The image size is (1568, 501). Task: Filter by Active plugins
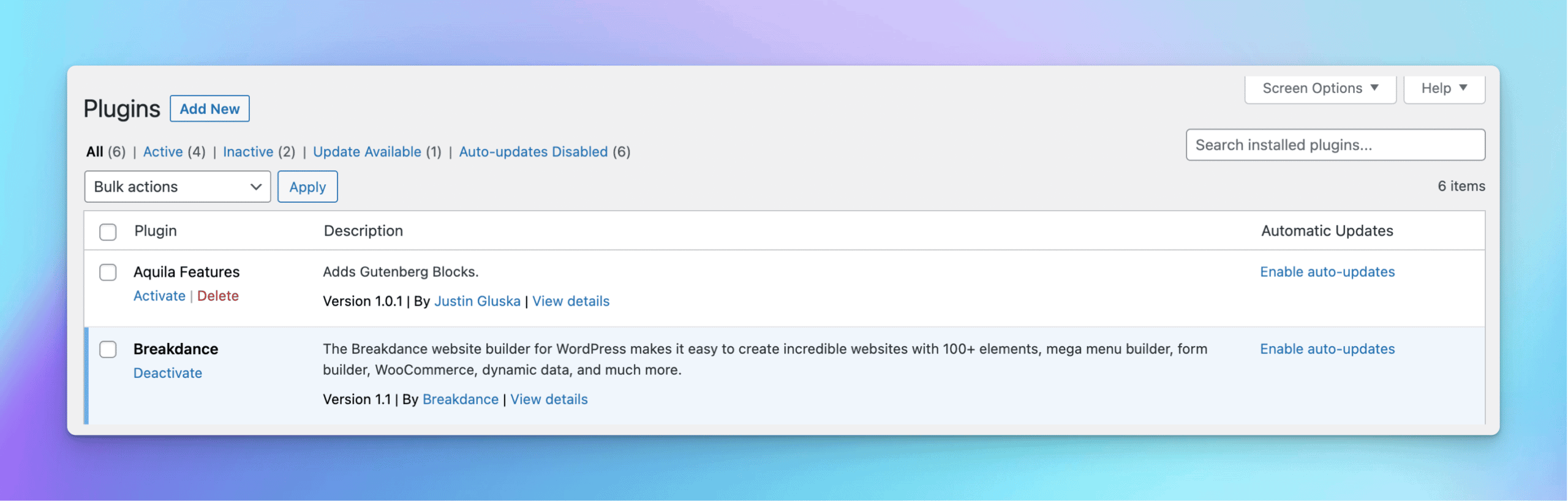tap(163, 152)
